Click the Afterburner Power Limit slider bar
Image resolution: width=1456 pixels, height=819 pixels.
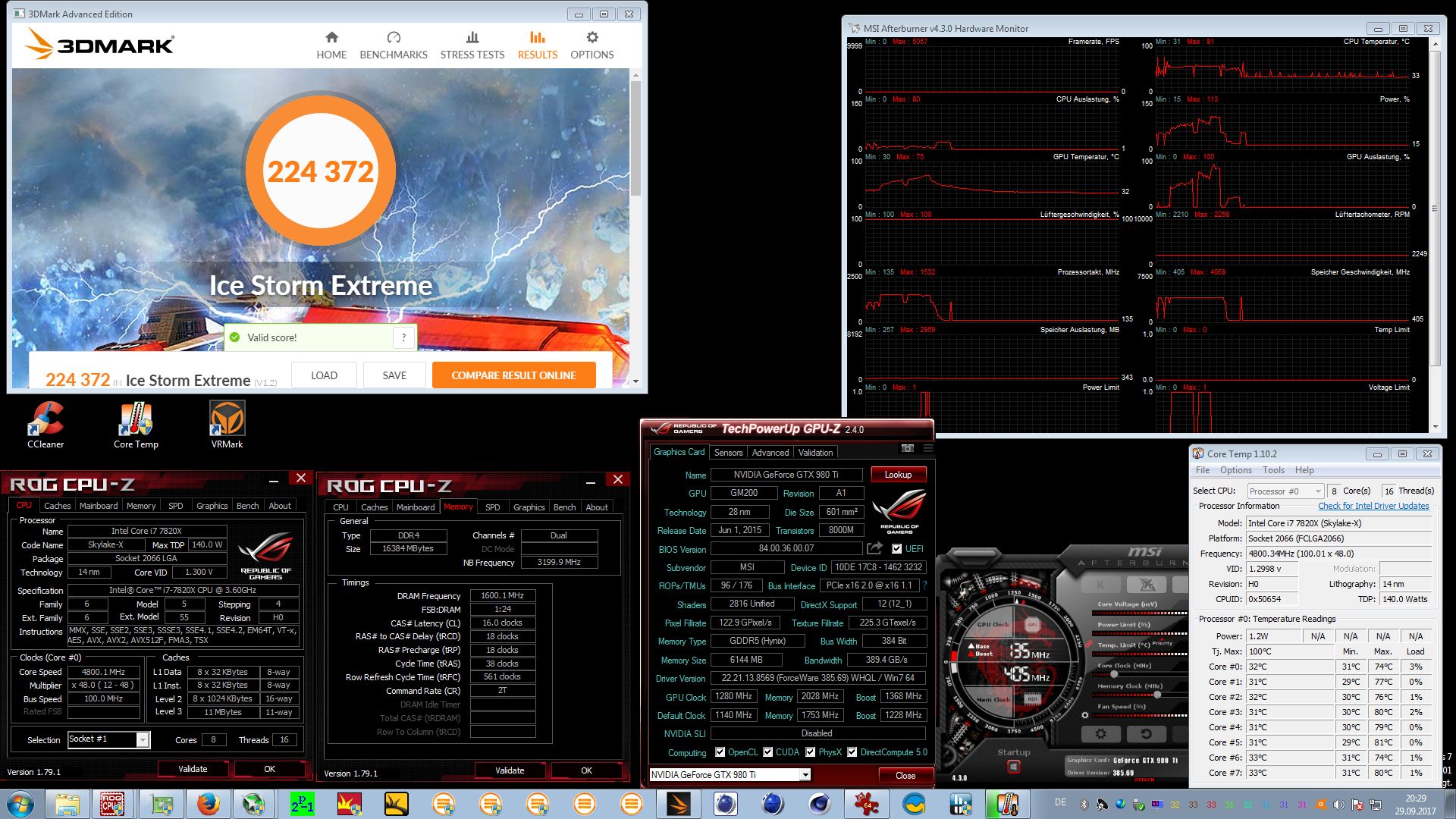(x=1141, y=633)
